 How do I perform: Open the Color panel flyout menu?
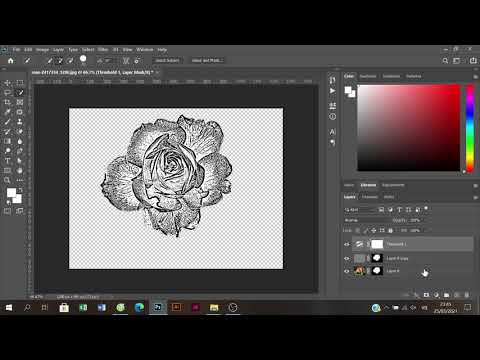pyautogui.click(x=475, y=76)
